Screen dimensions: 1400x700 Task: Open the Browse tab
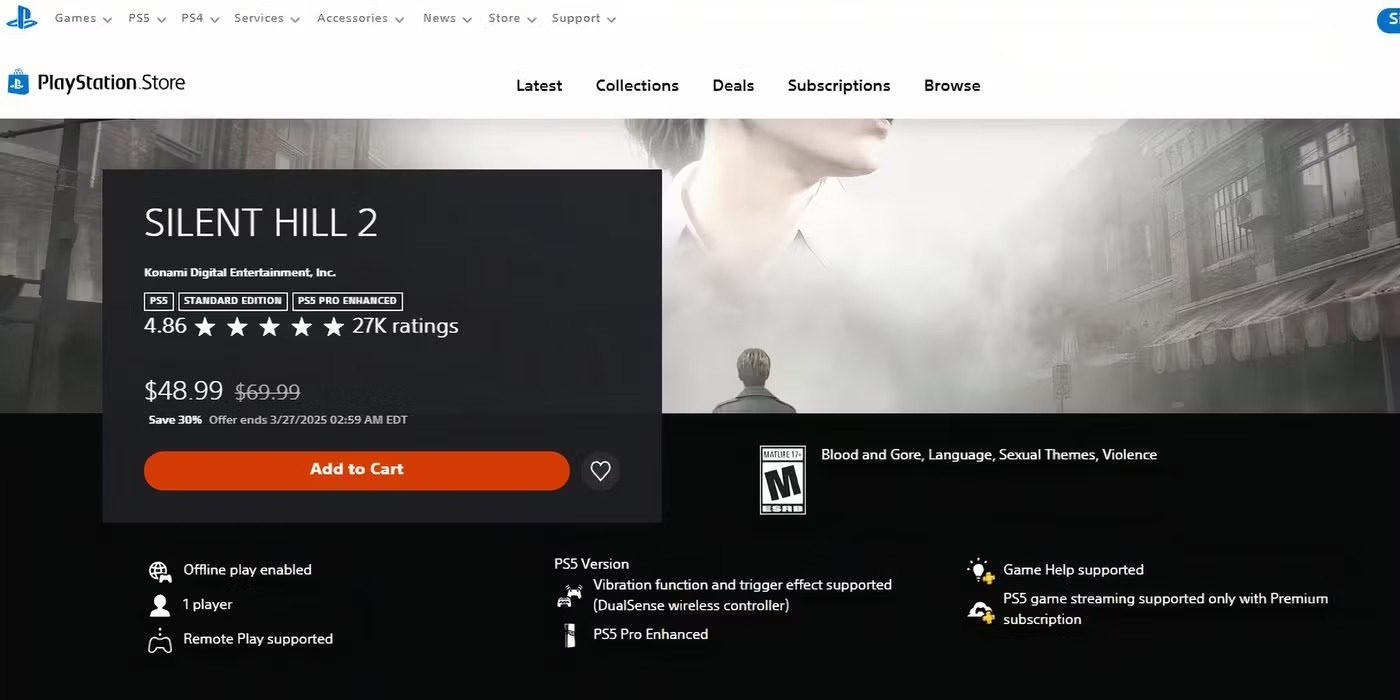click(x=952, y=86)
